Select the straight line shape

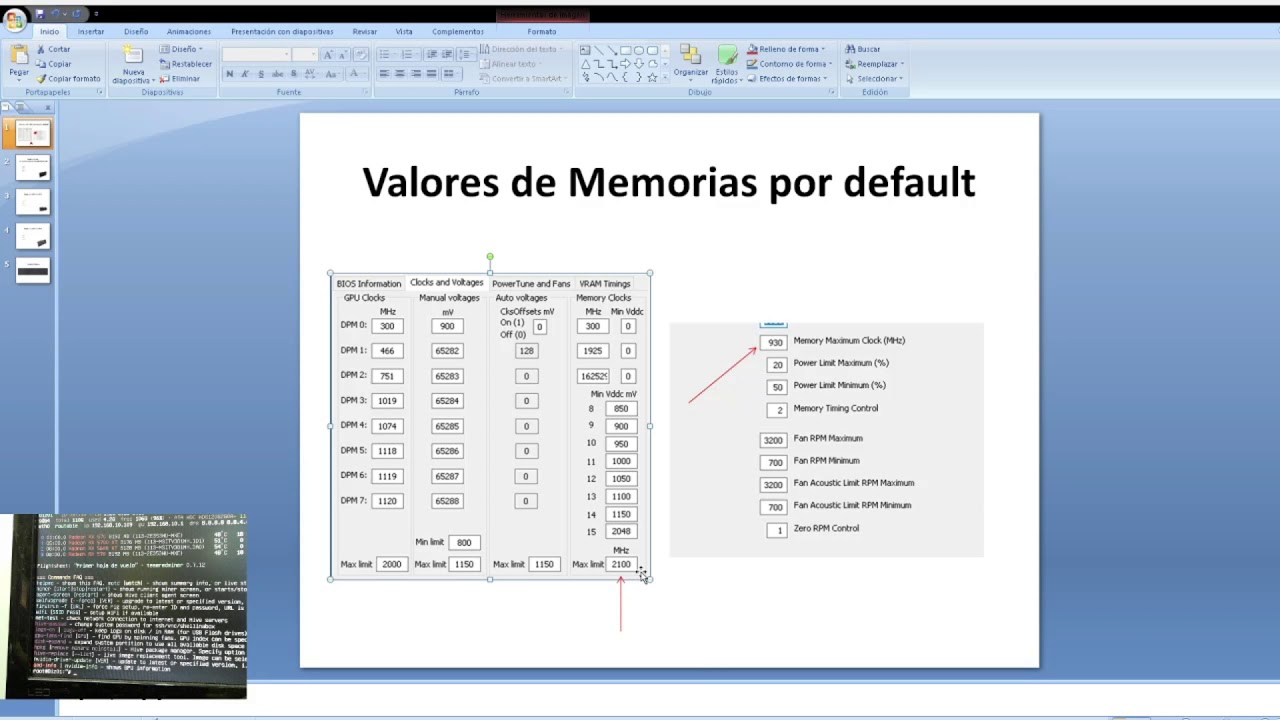(599, 50)
